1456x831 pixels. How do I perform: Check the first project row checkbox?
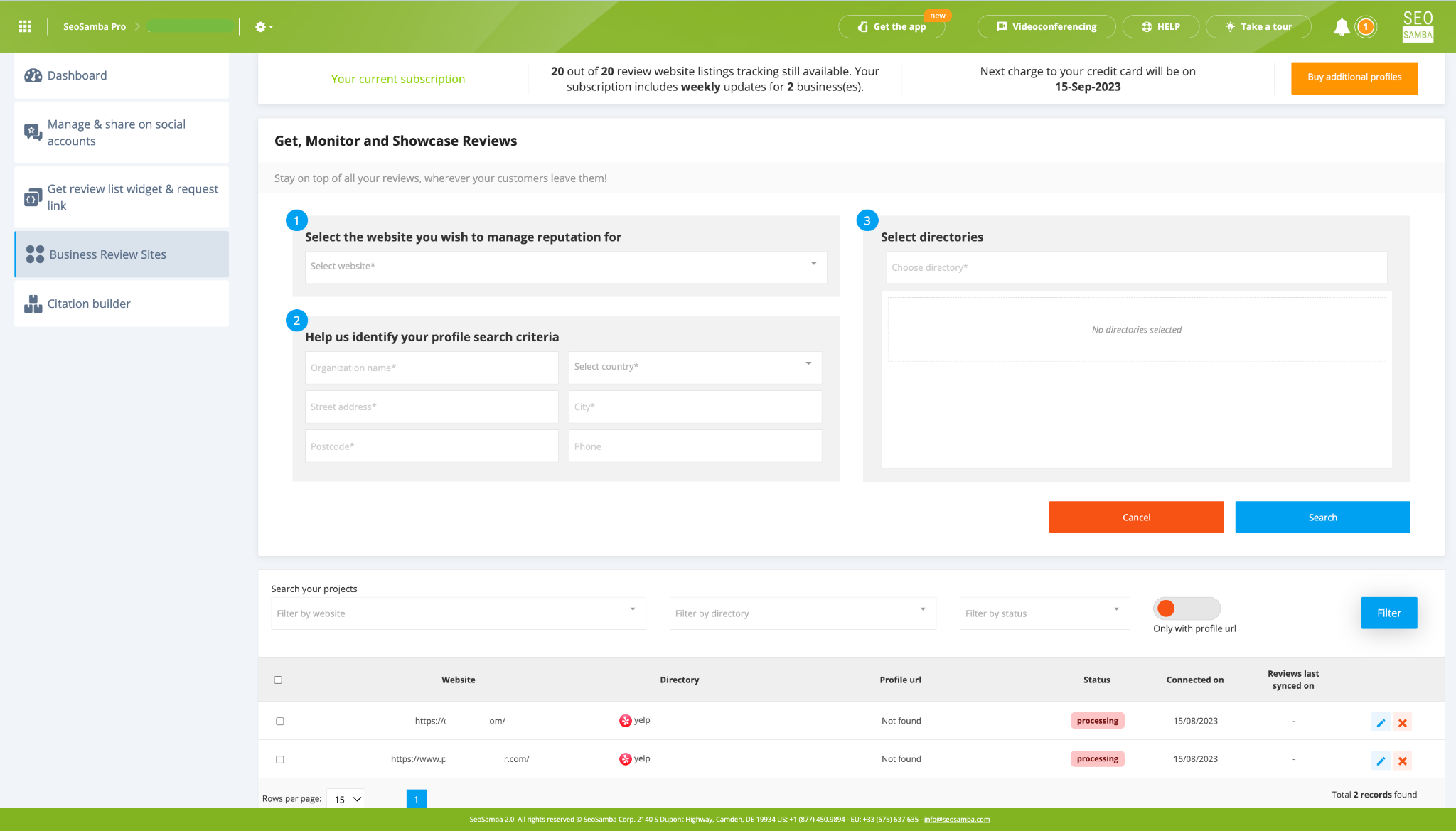[279, 721]
